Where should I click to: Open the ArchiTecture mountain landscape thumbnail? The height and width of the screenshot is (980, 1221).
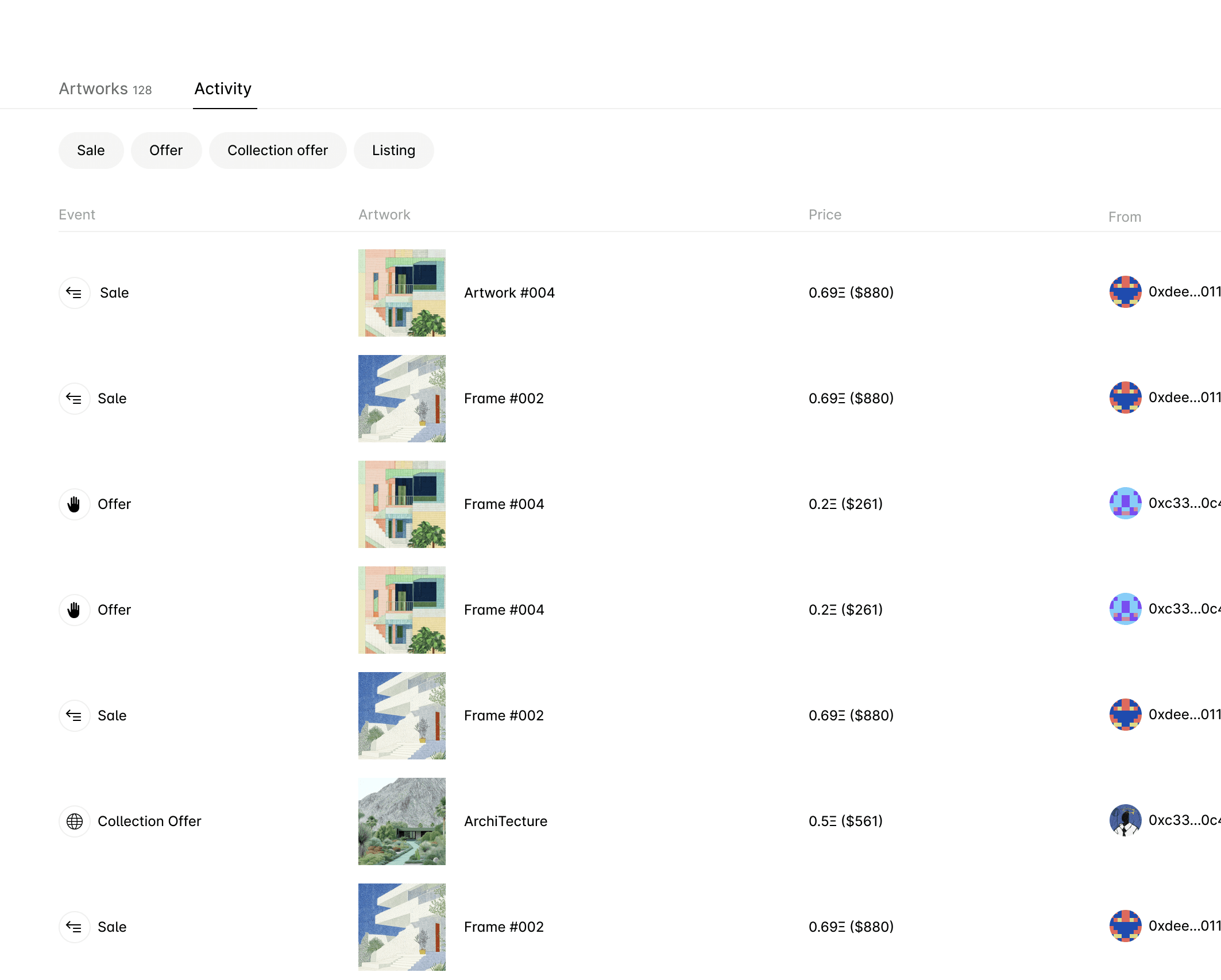click(x=401, y=821)
